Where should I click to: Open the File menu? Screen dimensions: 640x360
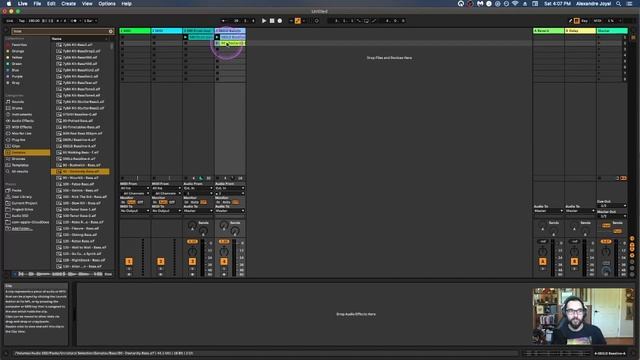click(x=37, y=4)
